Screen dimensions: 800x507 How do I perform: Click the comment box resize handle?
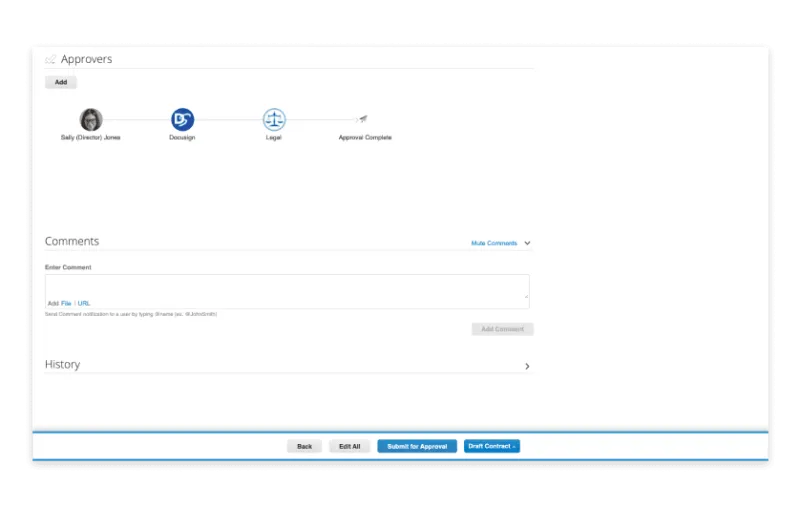[x=526, y=296]
